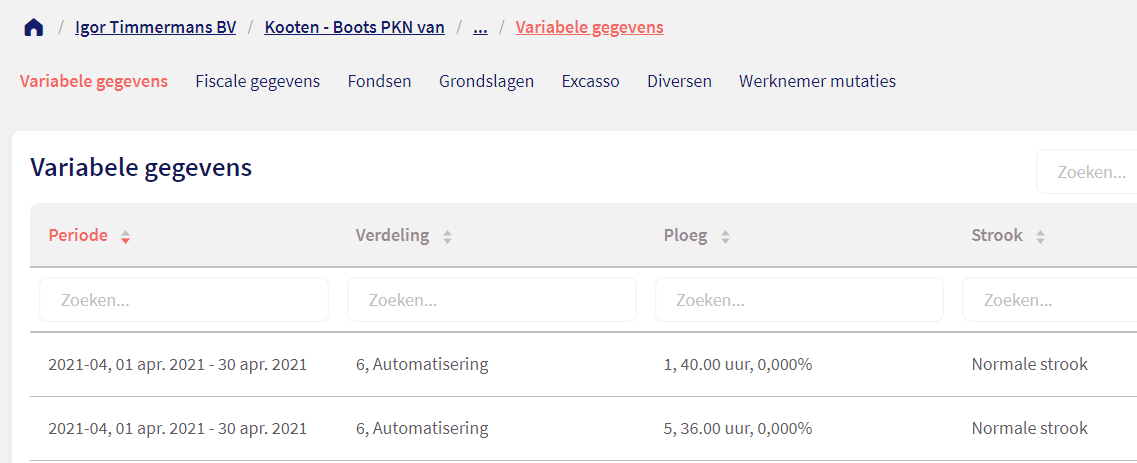Click Variabele gegevens breadcrumb link

589,28
